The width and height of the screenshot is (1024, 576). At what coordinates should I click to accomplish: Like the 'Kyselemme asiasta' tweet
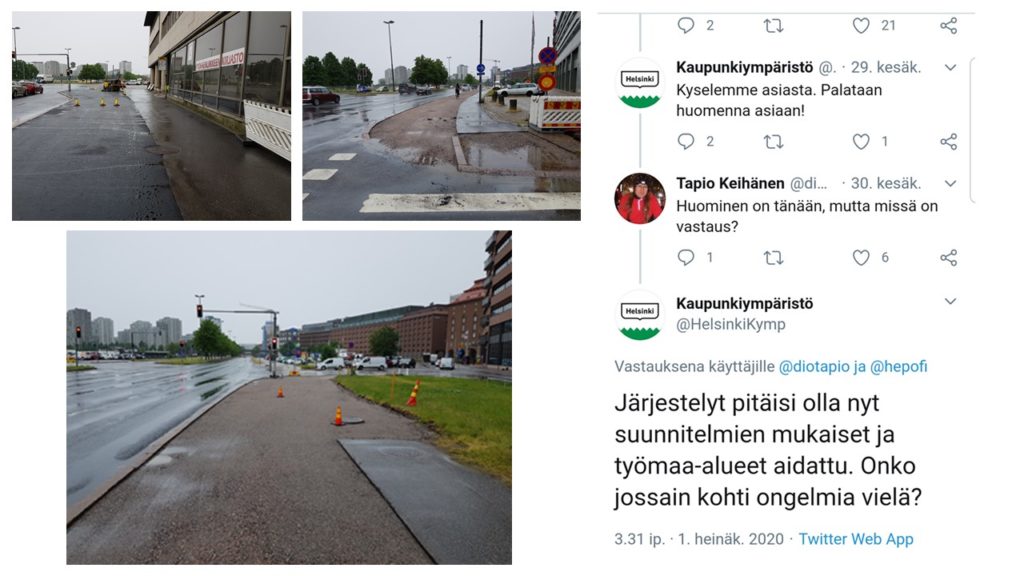pos(861,141)
